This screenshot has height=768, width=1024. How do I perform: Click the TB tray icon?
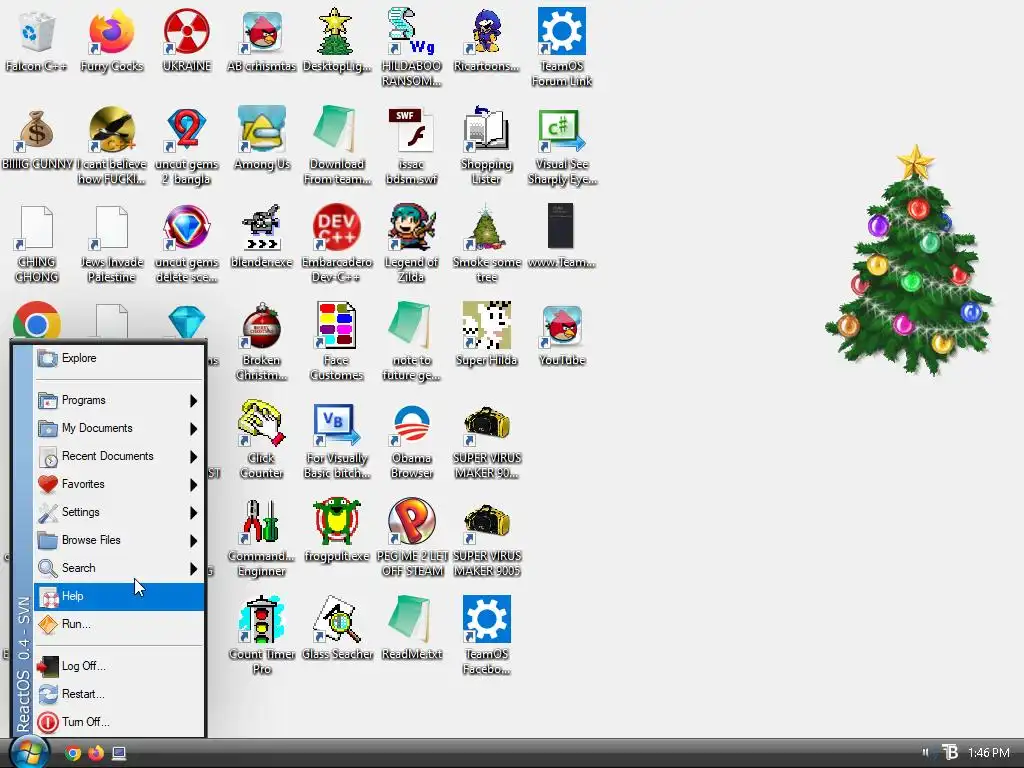(x=950, y=752)
